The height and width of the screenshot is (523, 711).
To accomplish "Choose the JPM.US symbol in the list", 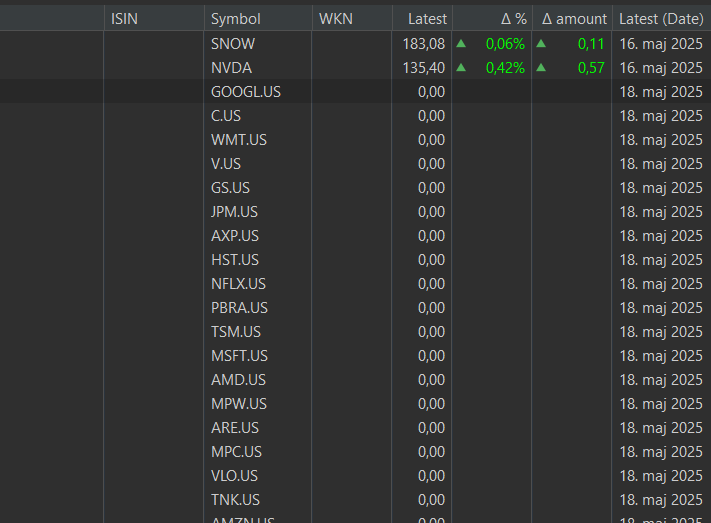I will (x=234, y=212).
